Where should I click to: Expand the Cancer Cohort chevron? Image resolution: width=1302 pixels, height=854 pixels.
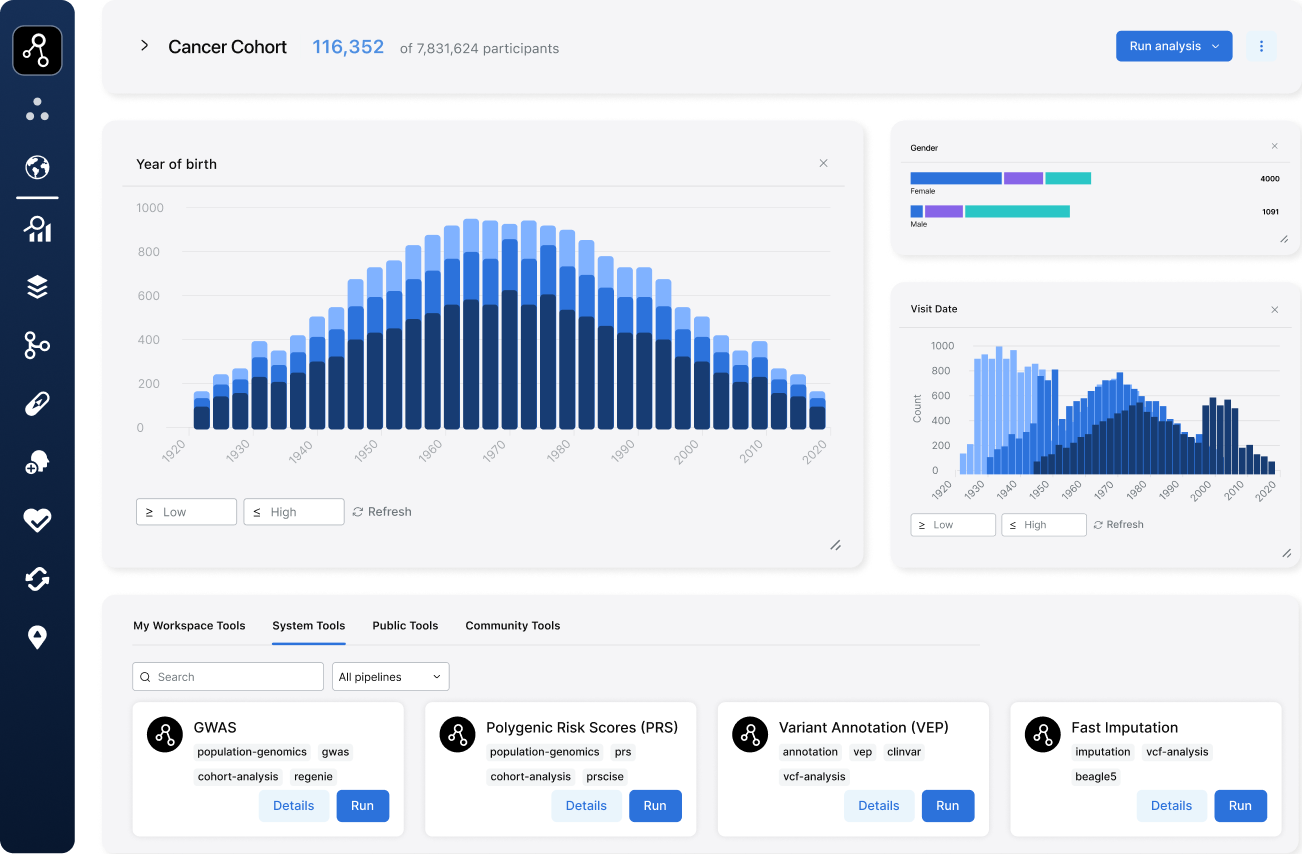144,46
